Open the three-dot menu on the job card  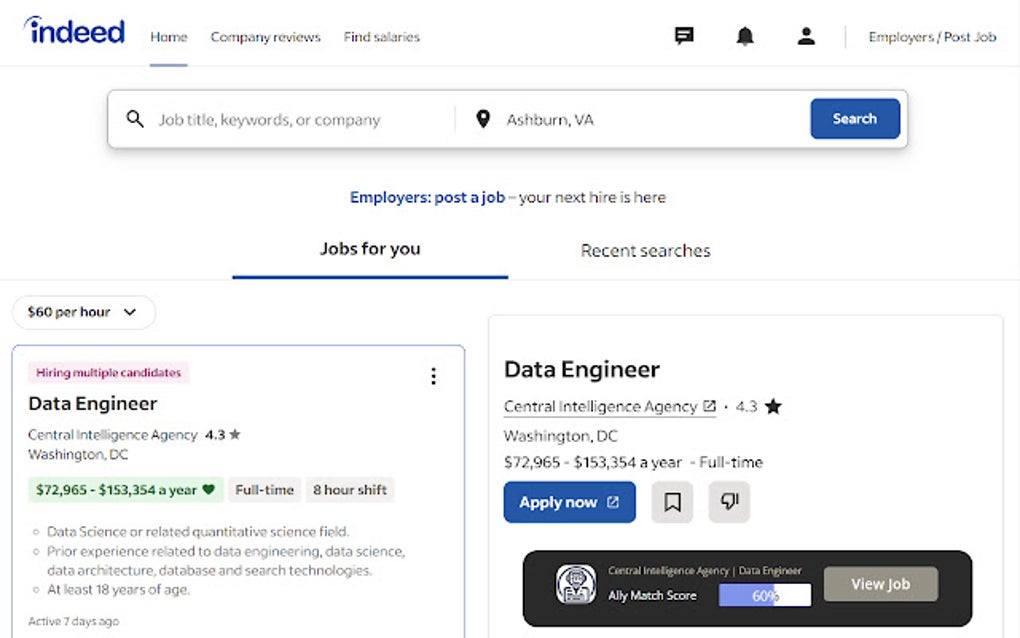click(x=433, y=376)
